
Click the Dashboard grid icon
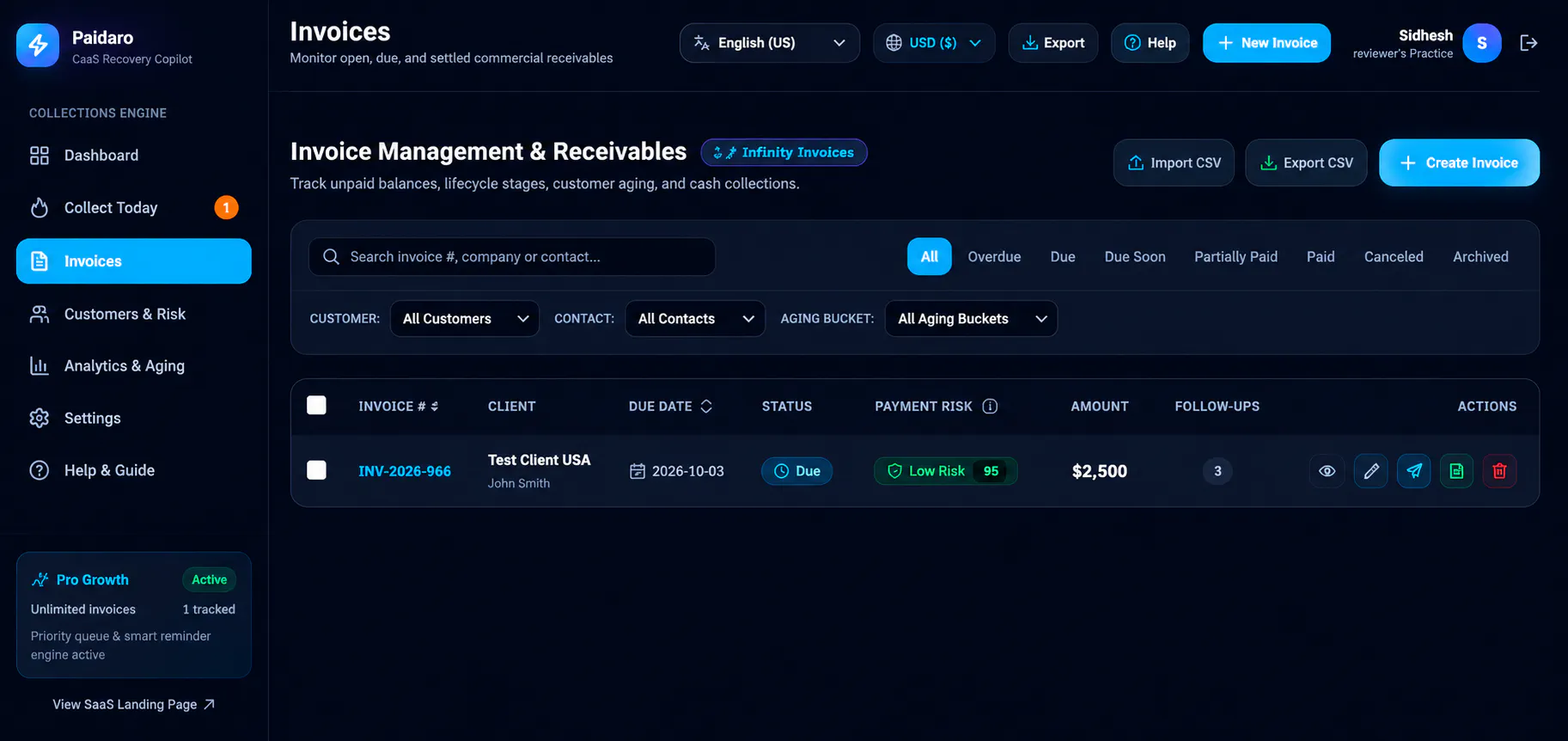[x=40, y=156]
